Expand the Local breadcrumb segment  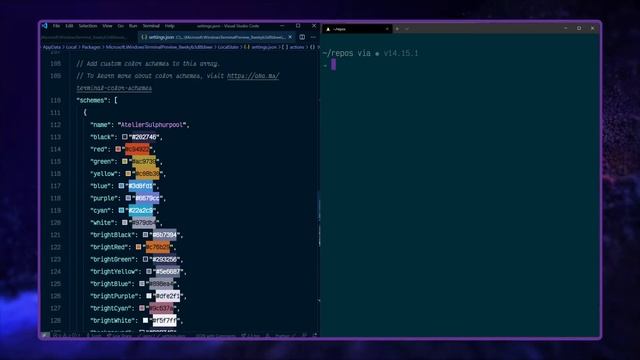71,47
